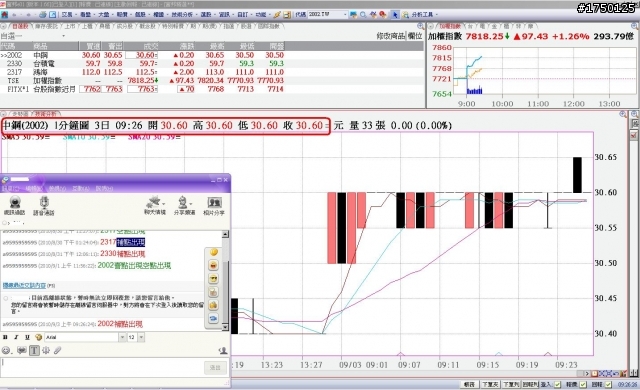Click the 欄位 button

coord(415,36)
